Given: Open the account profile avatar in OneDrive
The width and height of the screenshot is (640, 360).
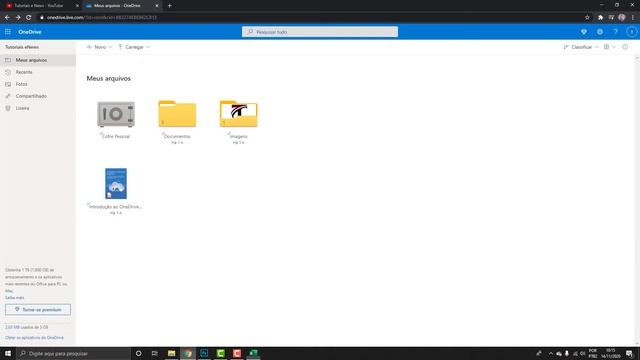Looking at the screenshot, I should tap(631, 32).
